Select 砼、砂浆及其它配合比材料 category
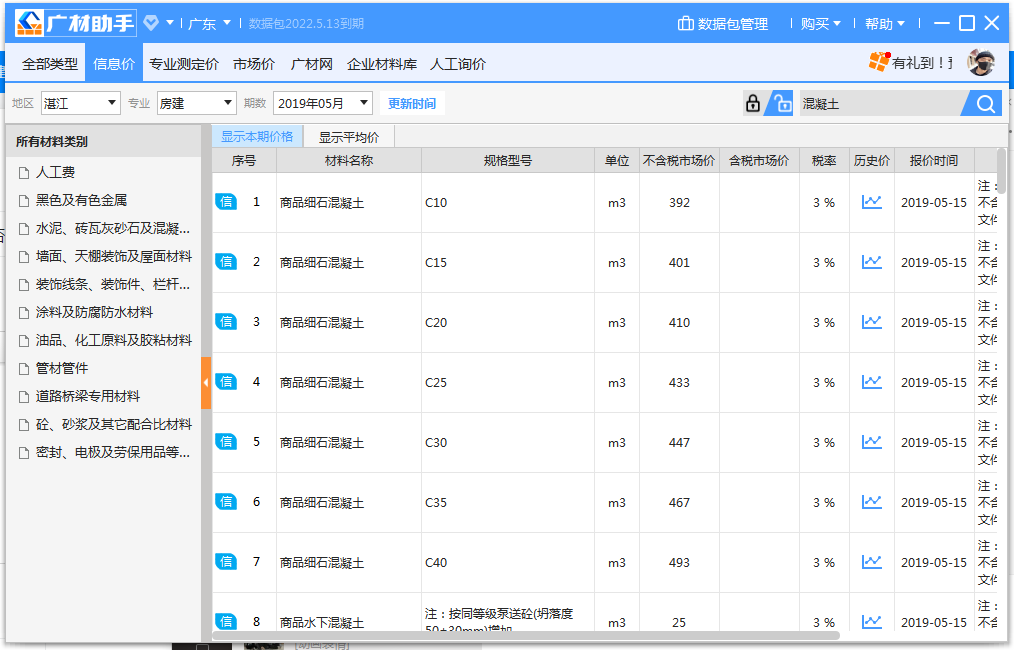The height and width of the screenshot is (650, 1014). click(113, 424)
